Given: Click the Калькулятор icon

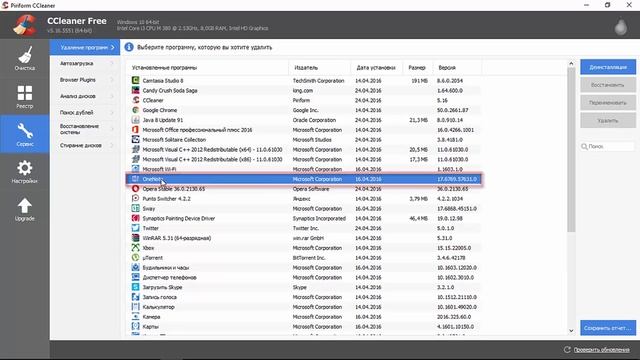Looking at the screenshot, I should (136, 307).
